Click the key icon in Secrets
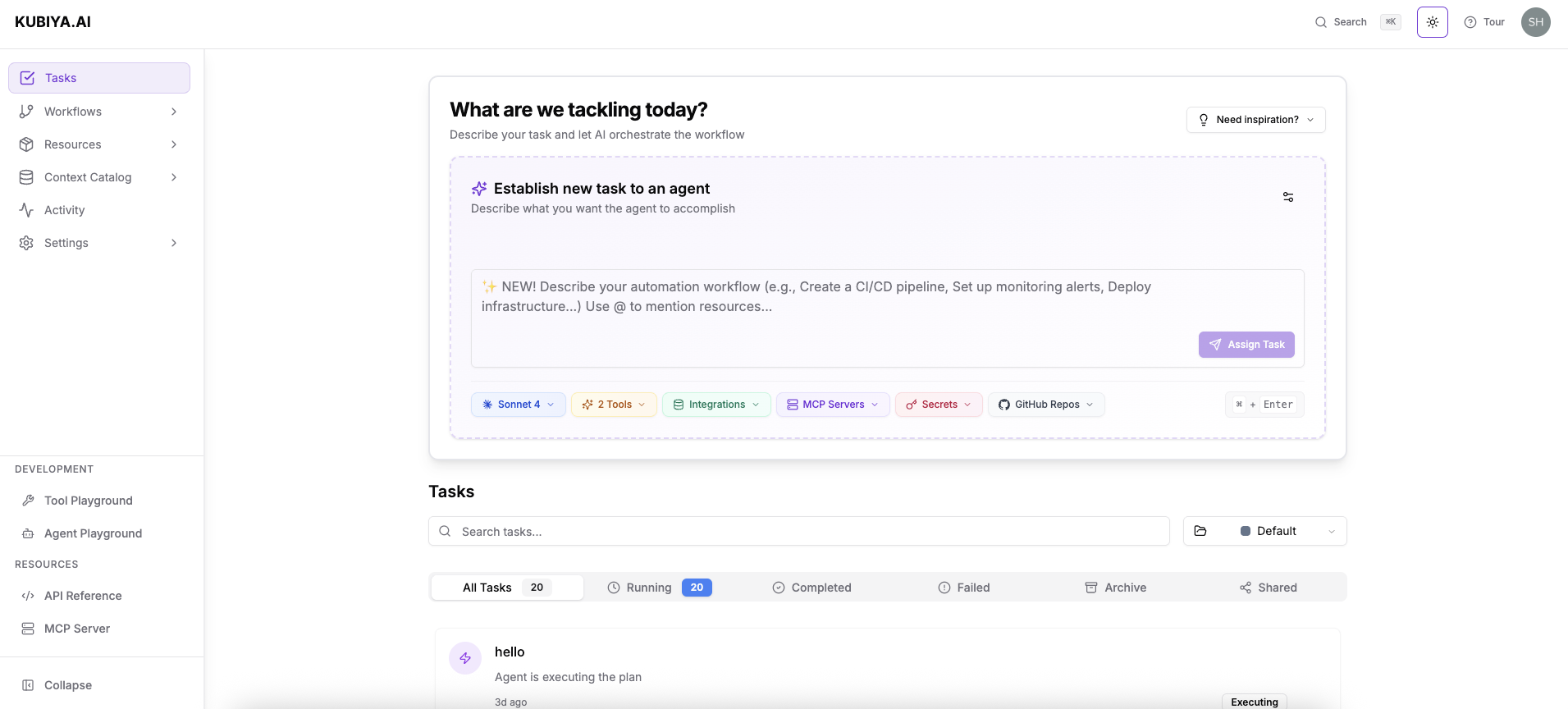Image resolution: width=1568 pixels, height=709 pixels. coord(912,405)
